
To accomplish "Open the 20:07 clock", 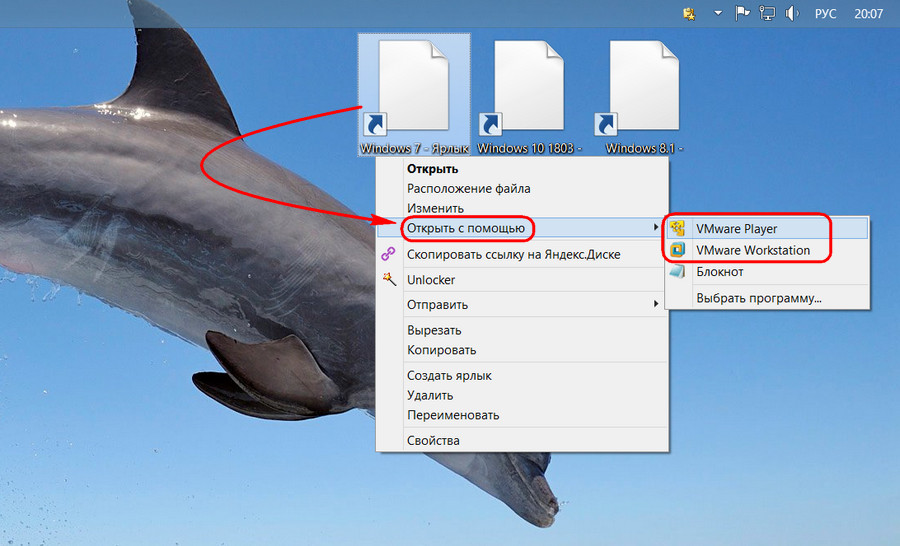I will pos(868,13).
